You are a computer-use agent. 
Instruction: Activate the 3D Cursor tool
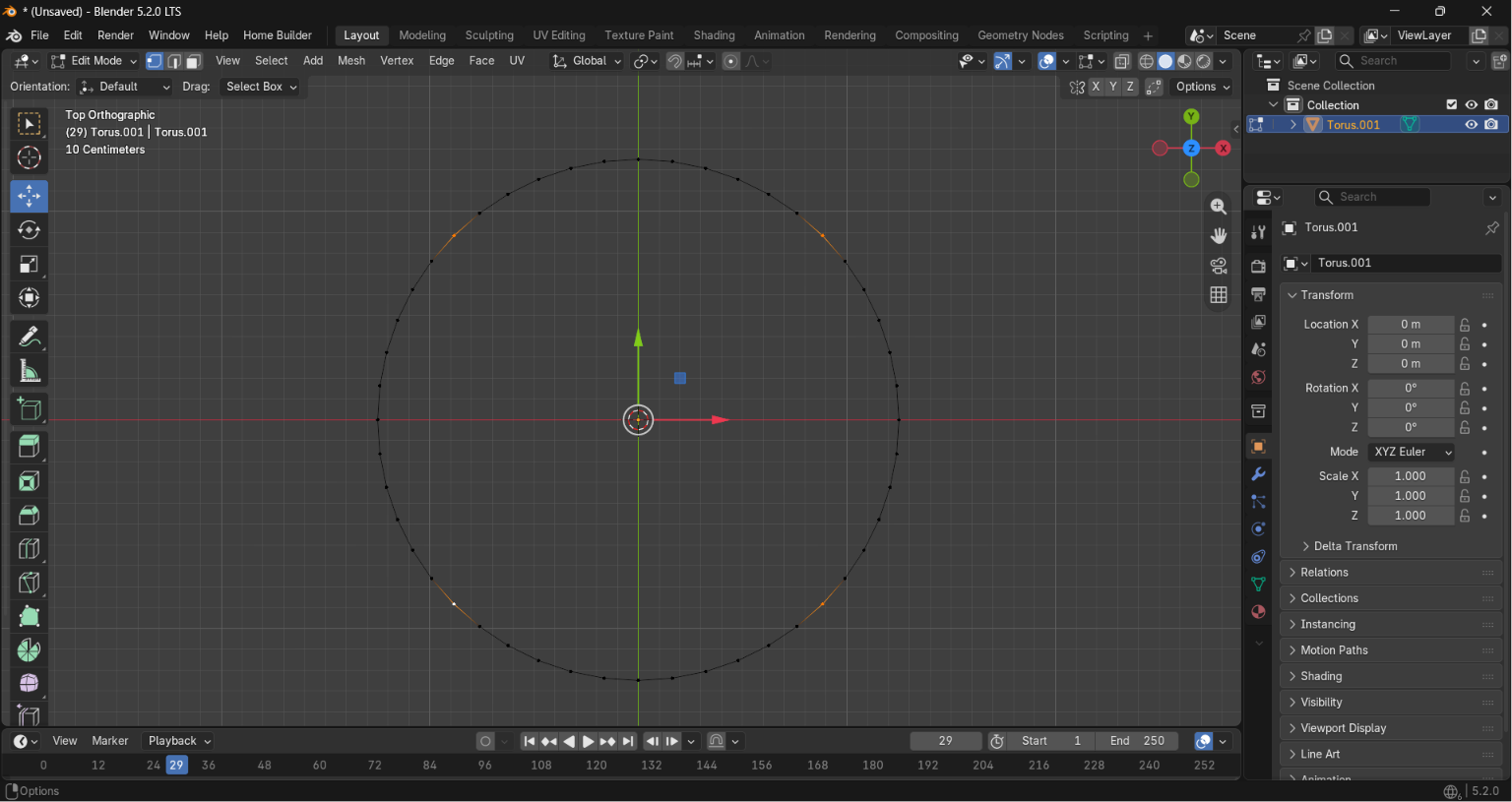29,157
